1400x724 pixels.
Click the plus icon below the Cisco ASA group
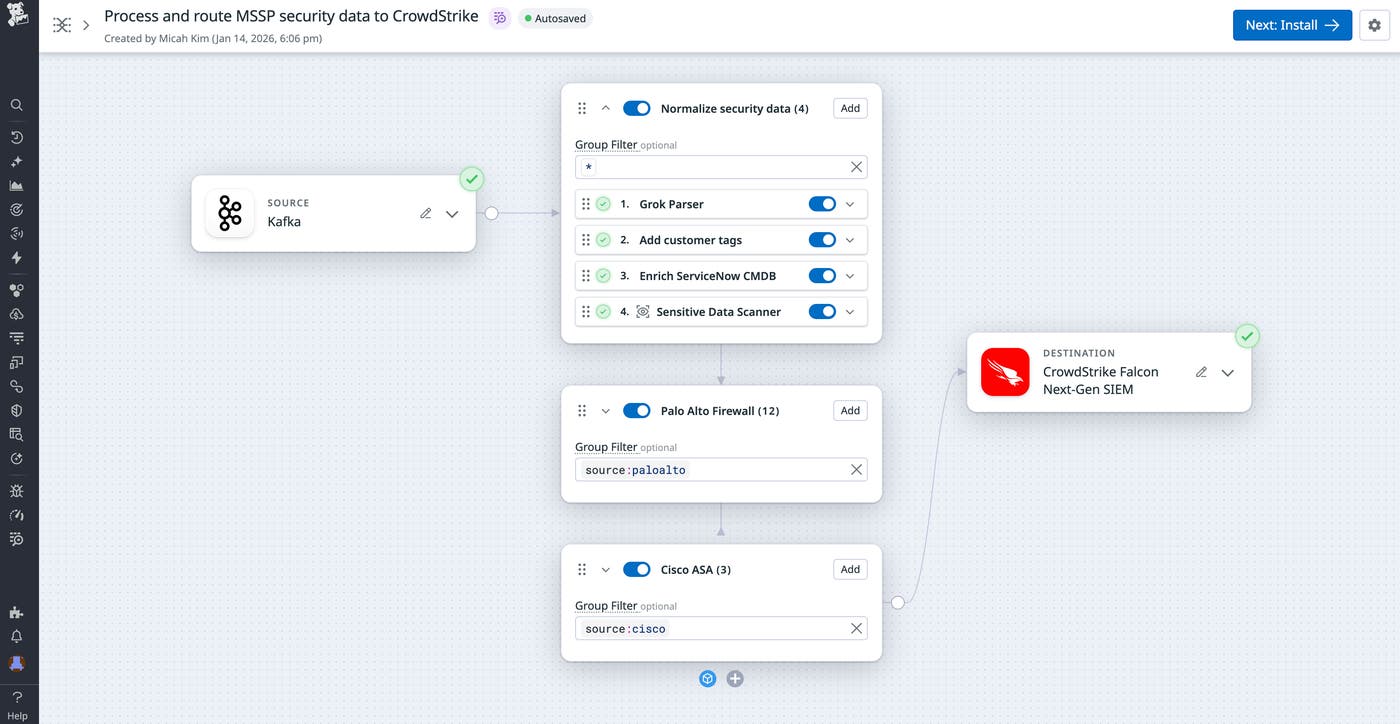click(x=735, y=678)
